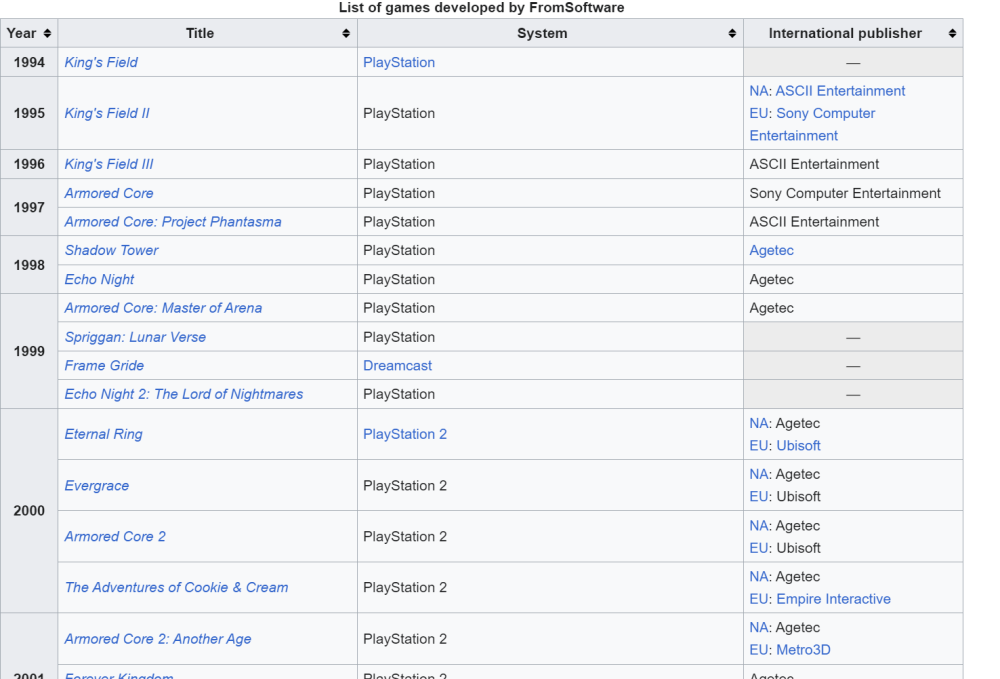Open the Metro3D publisher link

pos(803,650)
